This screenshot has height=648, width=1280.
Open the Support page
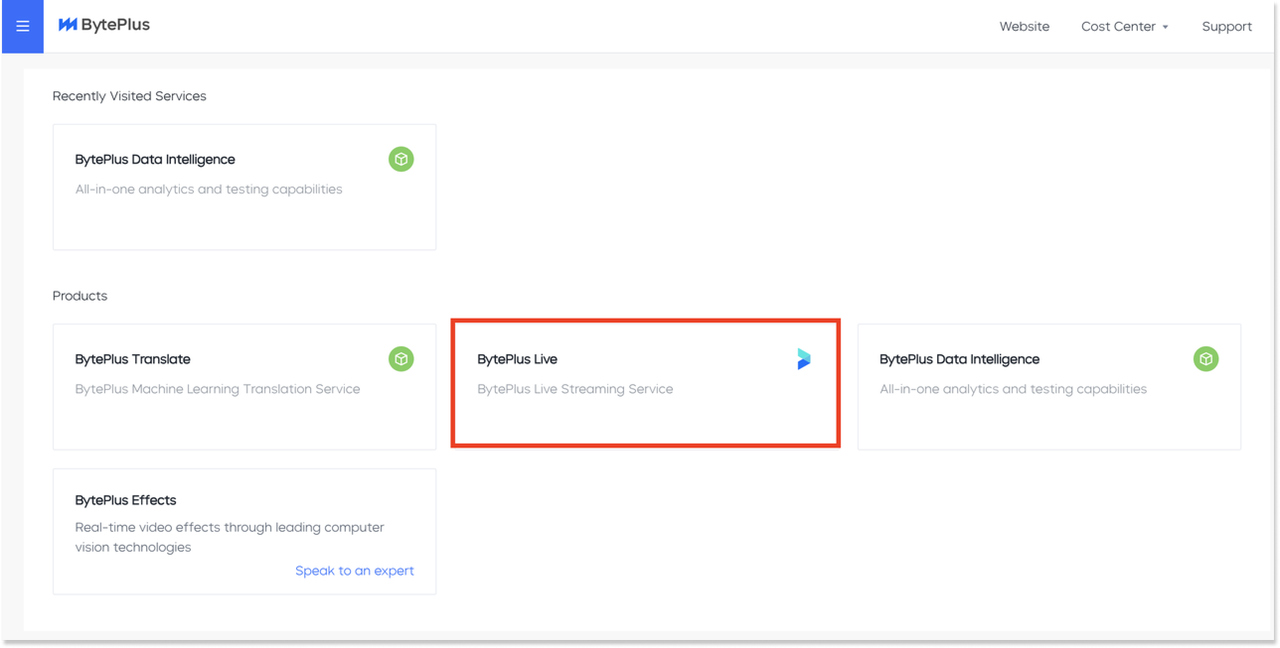point(1226,27)
